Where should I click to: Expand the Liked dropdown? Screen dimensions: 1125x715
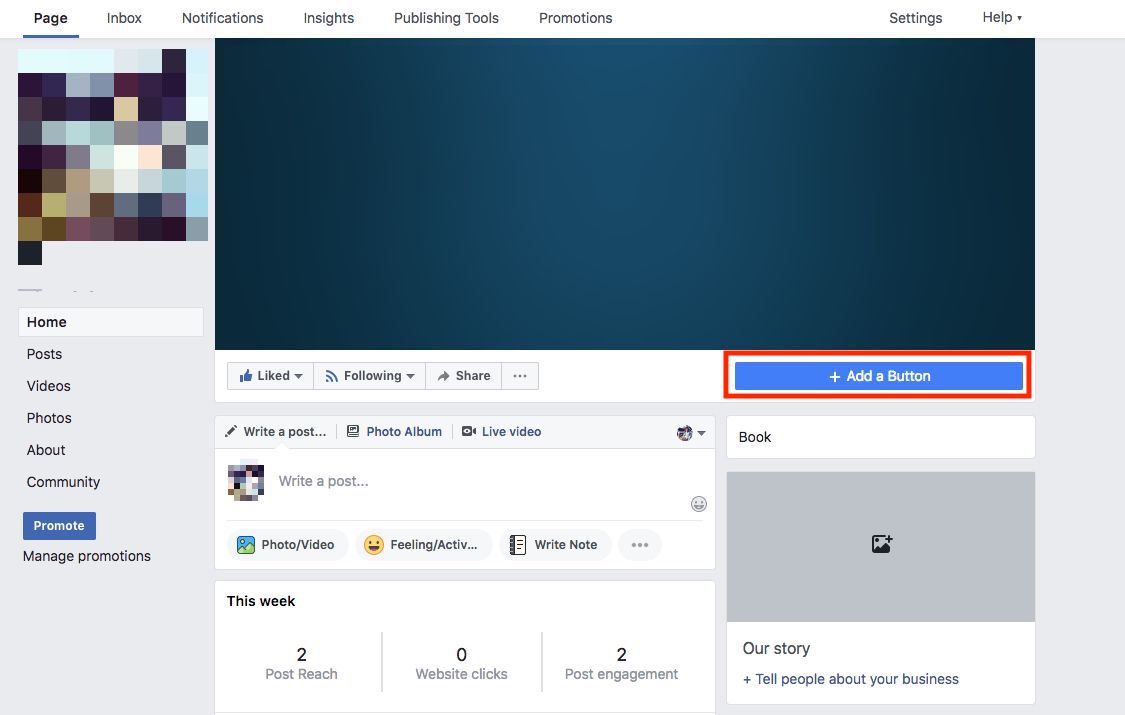[270, 376]
